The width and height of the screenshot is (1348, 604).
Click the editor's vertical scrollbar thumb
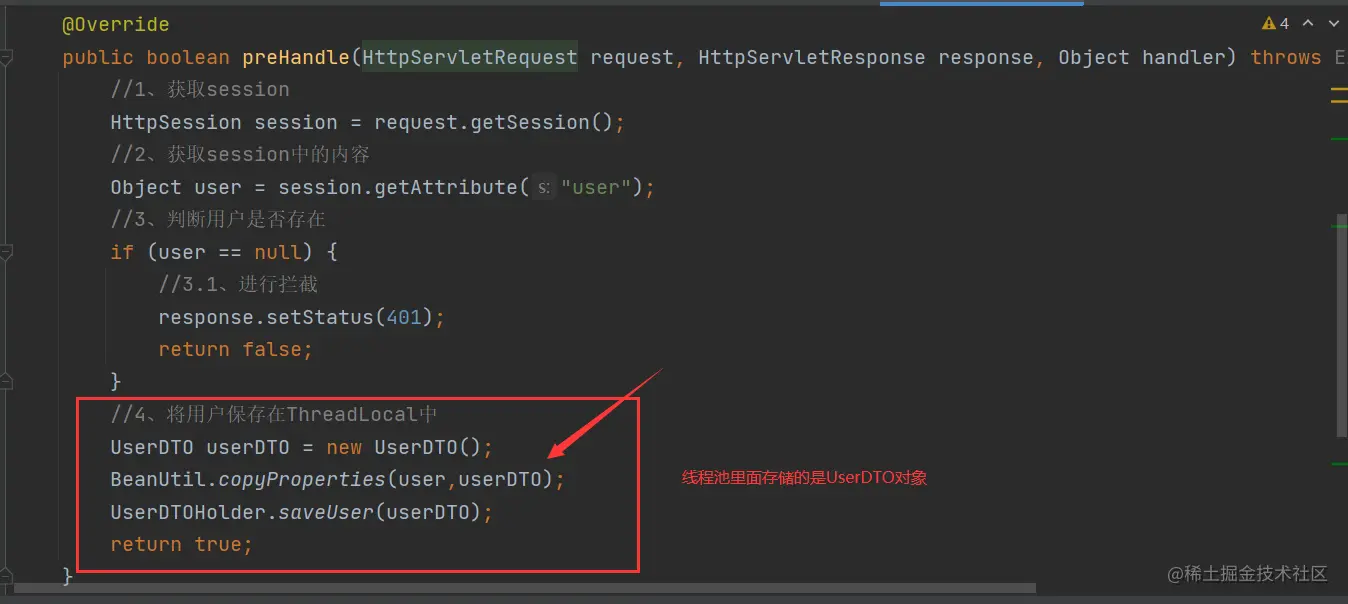click(1342, 325)
